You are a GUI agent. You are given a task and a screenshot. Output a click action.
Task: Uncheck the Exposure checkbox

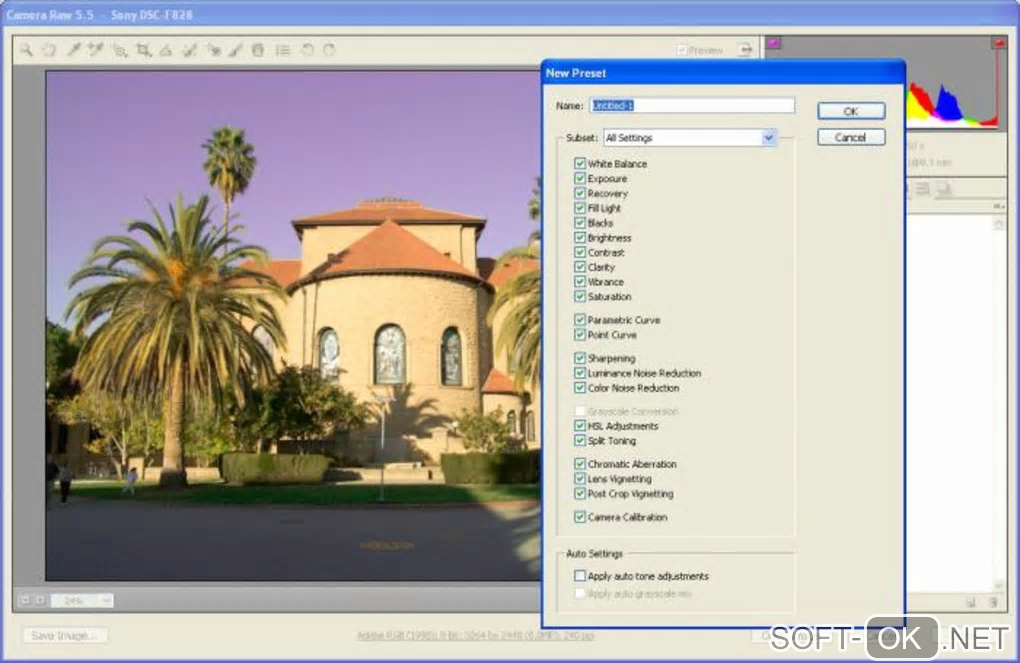tap(580, 178)
